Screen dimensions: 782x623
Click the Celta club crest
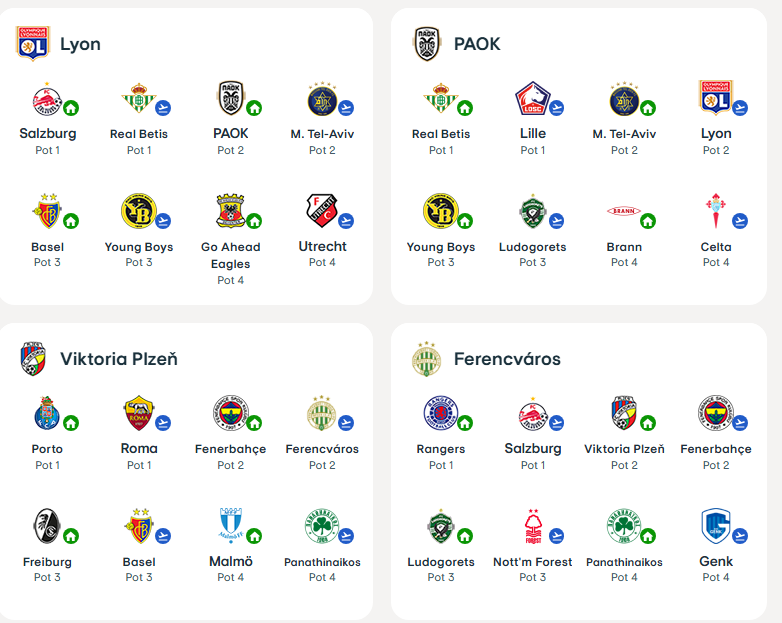click(713, 211)
